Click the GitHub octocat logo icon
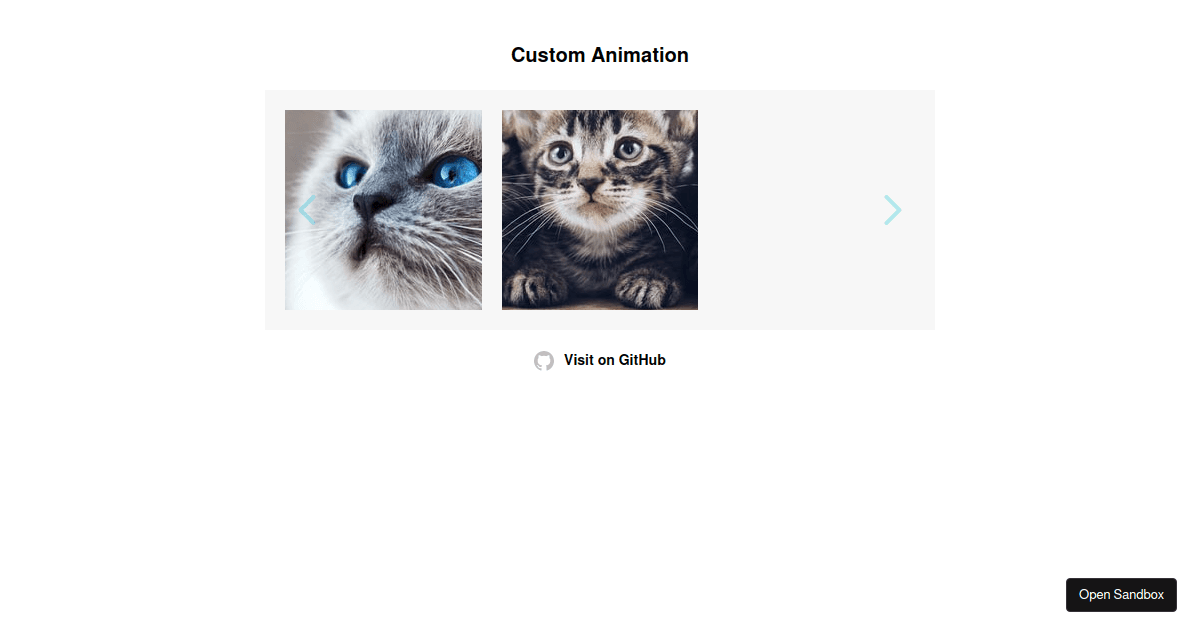This screenshot has width=1200, height=630. 544,361
